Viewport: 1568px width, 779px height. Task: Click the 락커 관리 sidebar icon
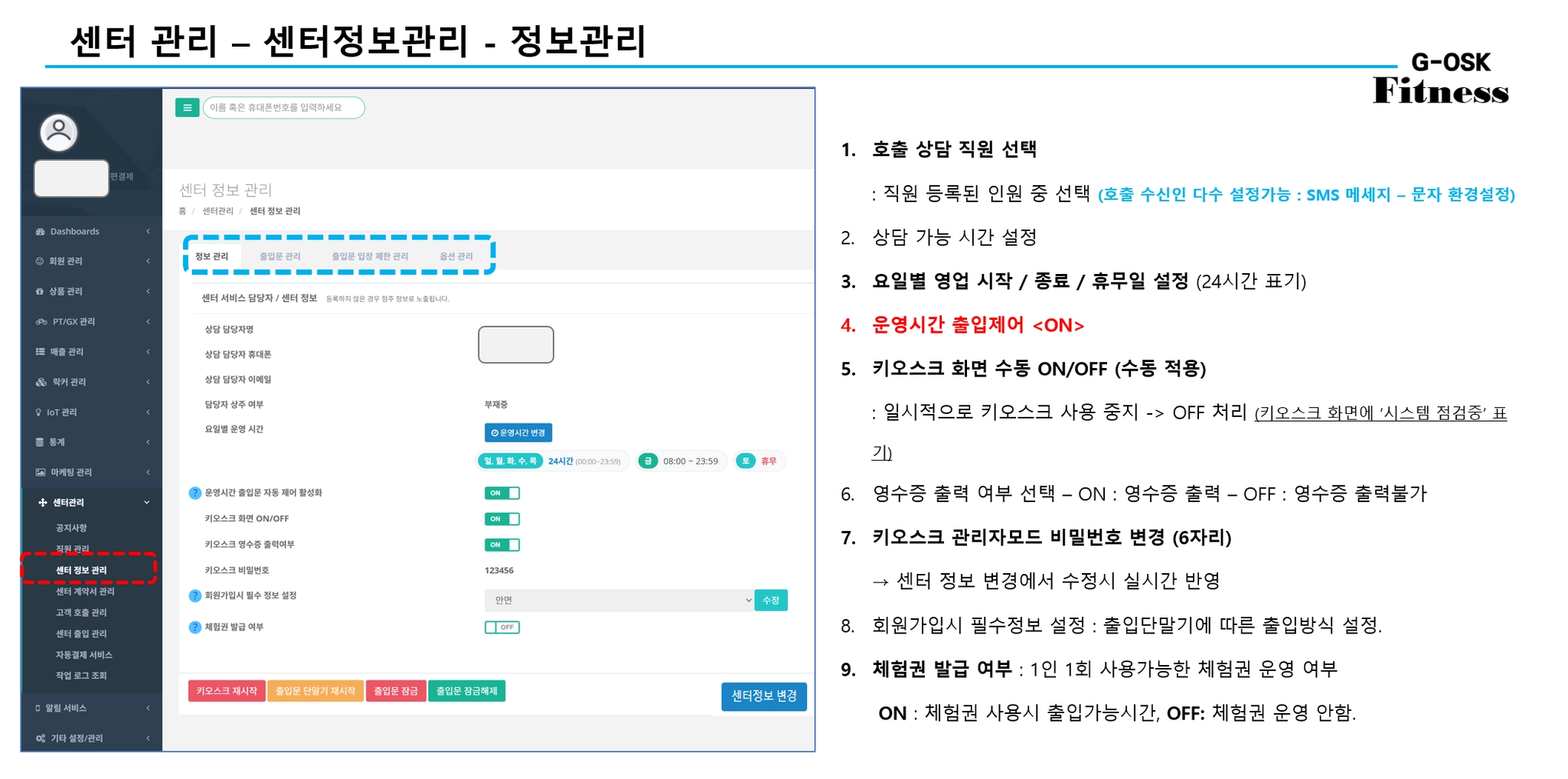(41, 383)
